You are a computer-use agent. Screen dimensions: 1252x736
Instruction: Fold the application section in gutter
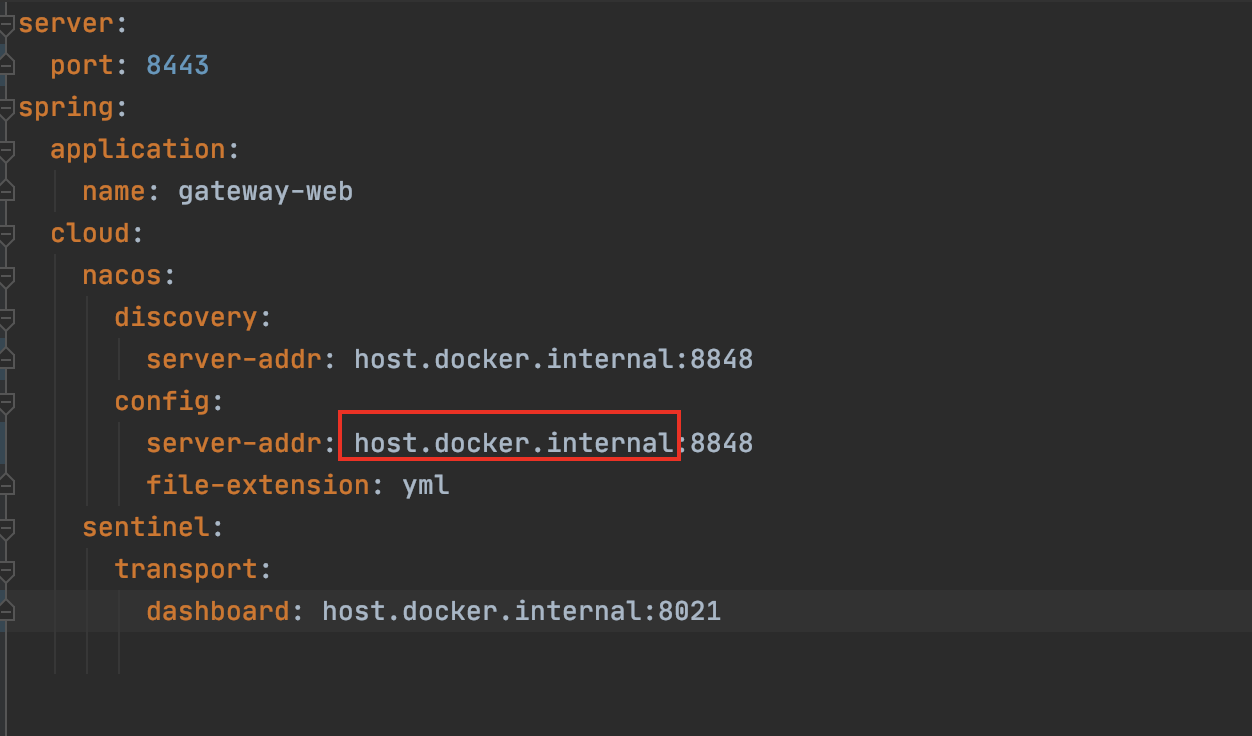7,150
